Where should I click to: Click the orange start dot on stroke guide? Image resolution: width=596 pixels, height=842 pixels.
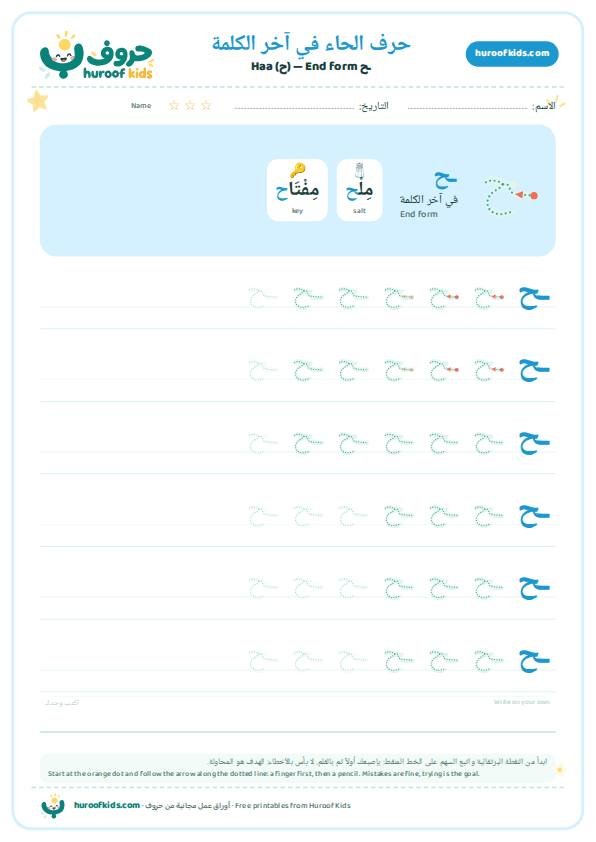click(x=534, y=195)
